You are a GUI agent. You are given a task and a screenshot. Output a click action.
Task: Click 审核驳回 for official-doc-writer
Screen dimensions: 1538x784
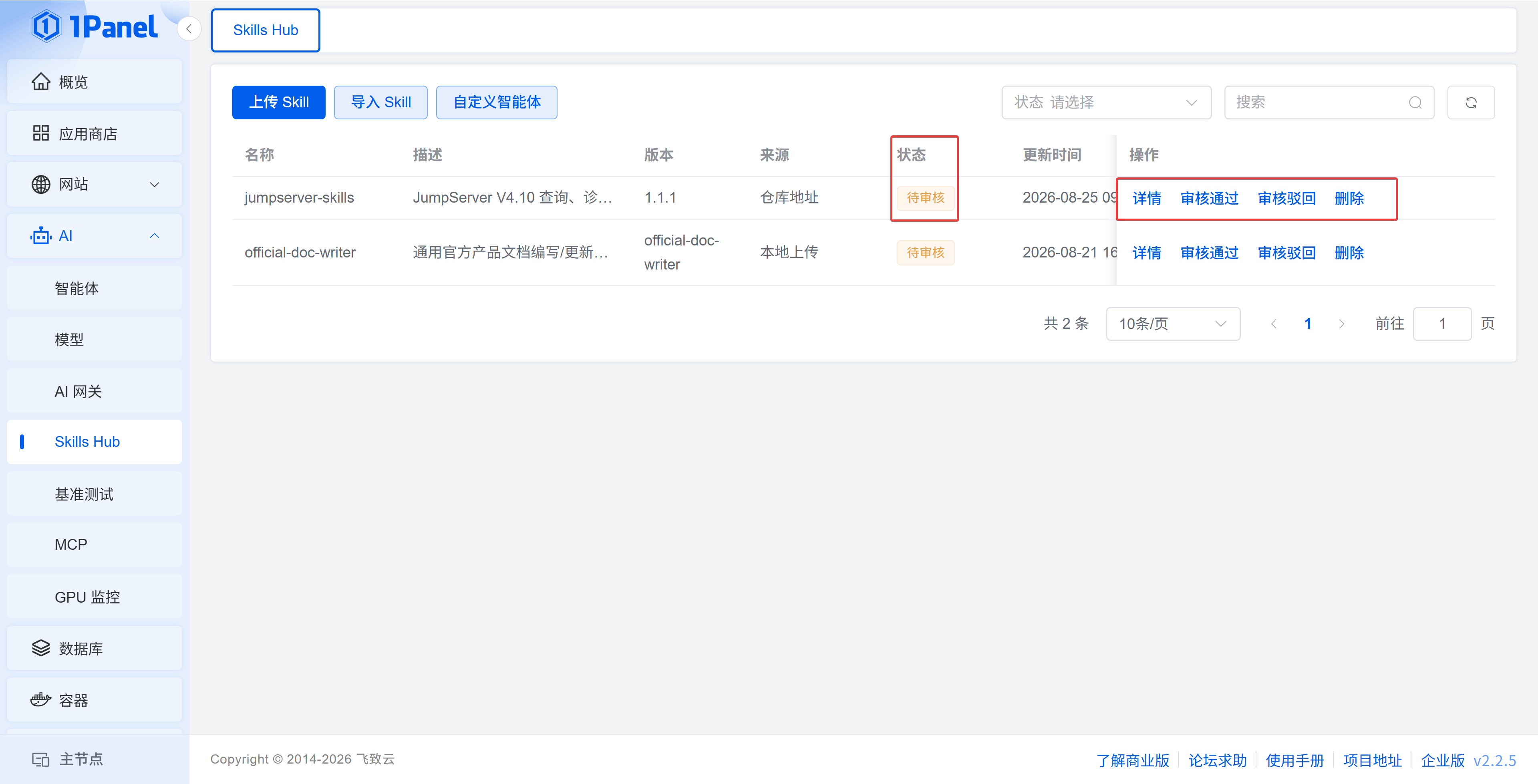pos(1286,253)
